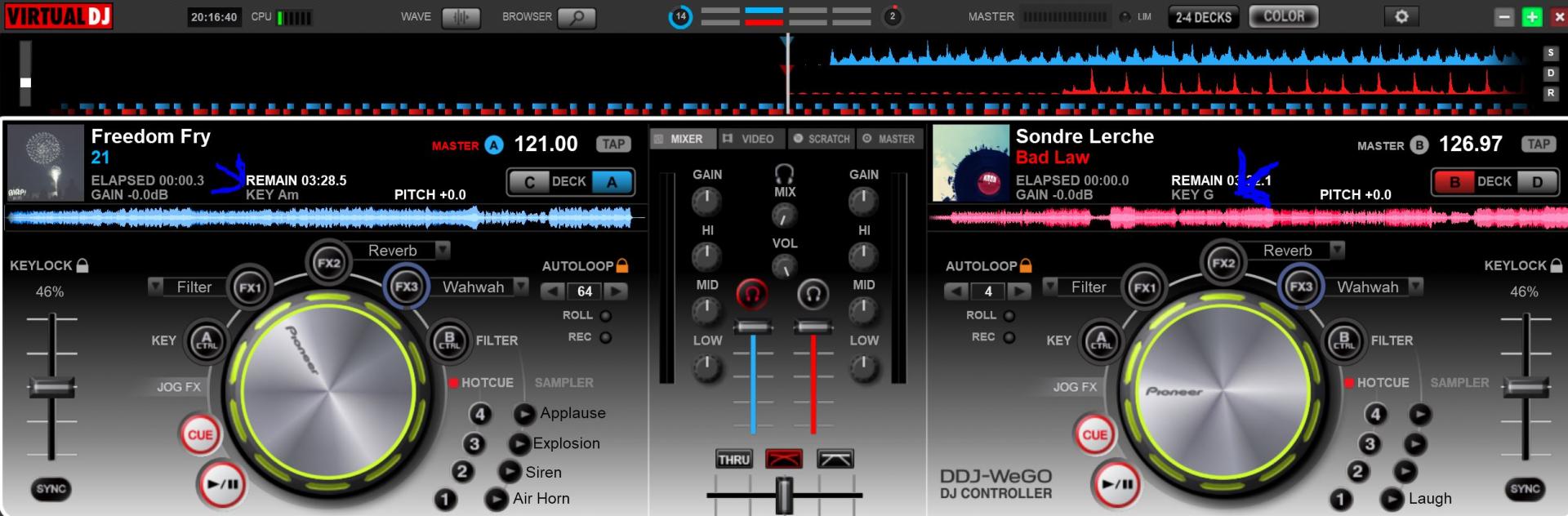Enable ROLL on the left deck
1568x516 pixels.
tap(606, 316)
